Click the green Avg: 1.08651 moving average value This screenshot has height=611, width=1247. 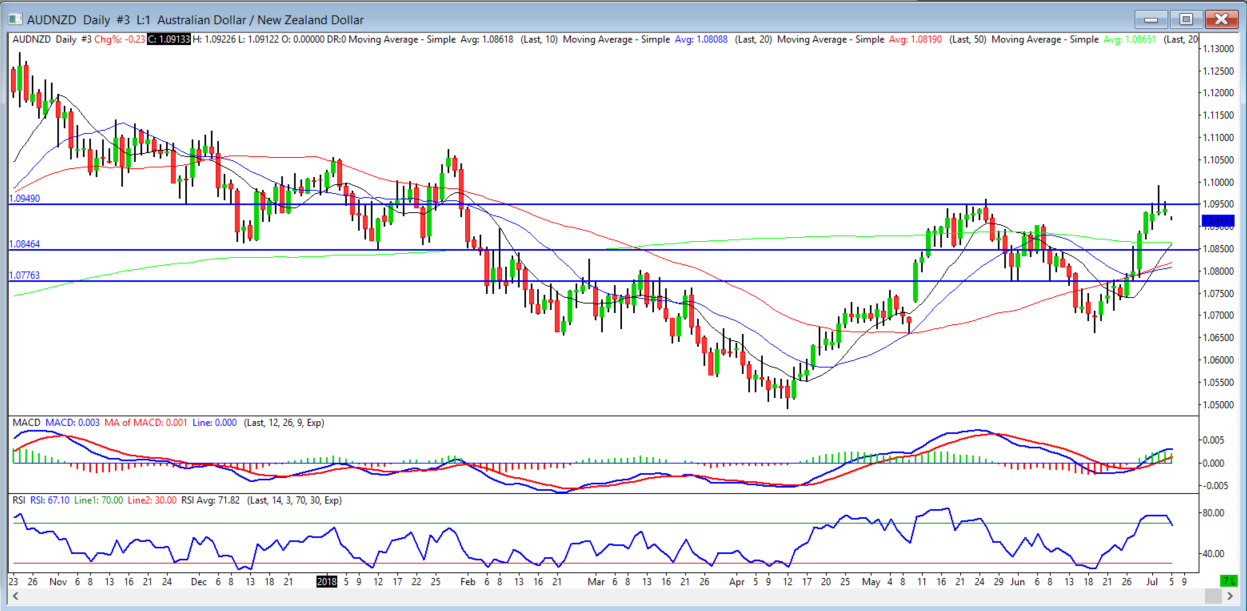1130,39
